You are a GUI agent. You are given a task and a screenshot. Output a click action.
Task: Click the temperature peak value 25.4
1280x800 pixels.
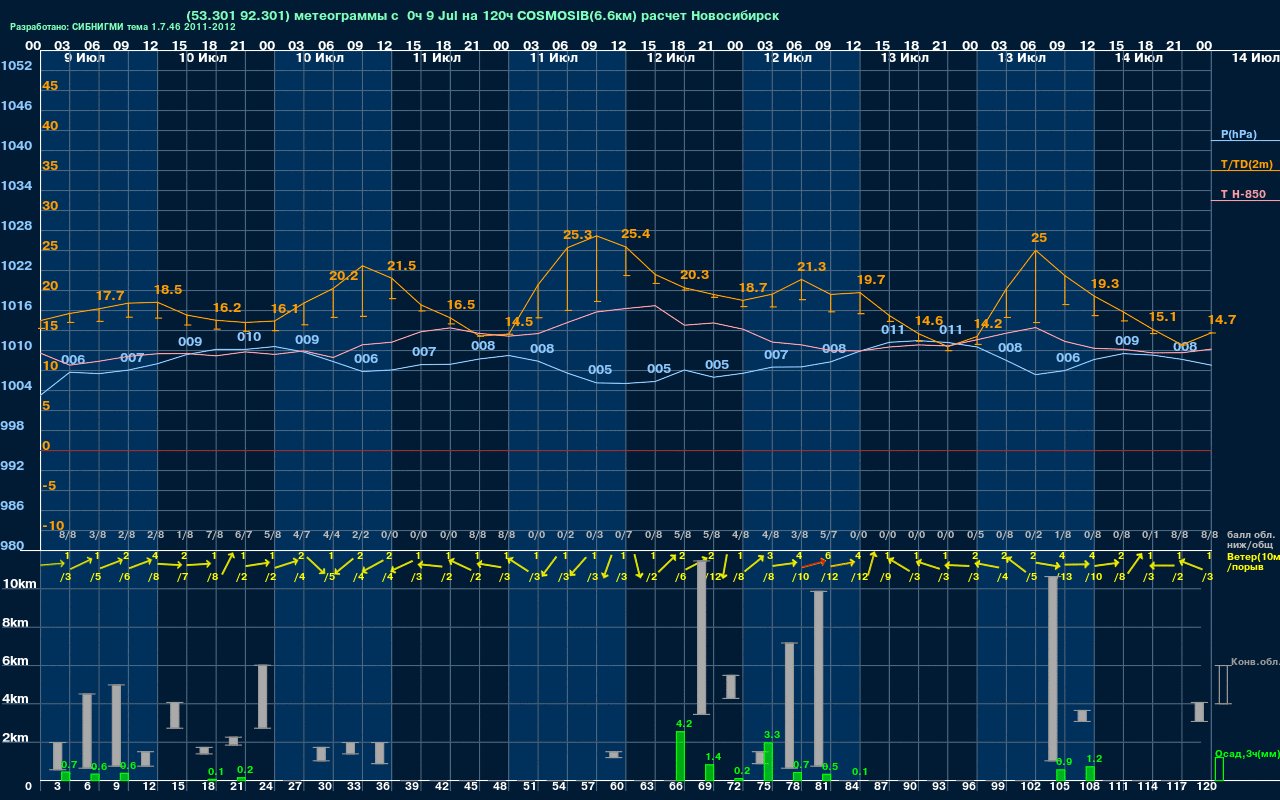pyautogui.click(x=636, y=234)
